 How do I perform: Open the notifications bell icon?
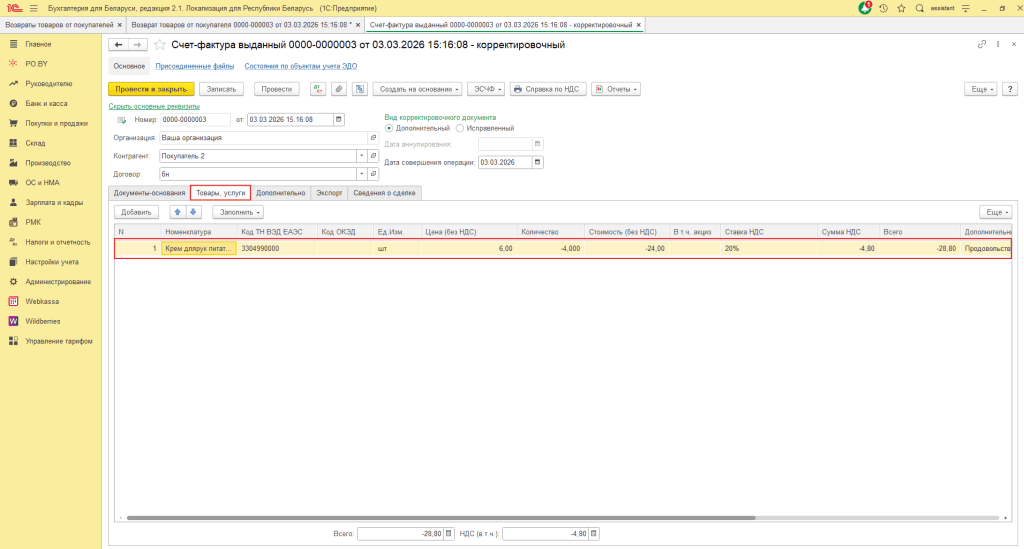point(865,8)
